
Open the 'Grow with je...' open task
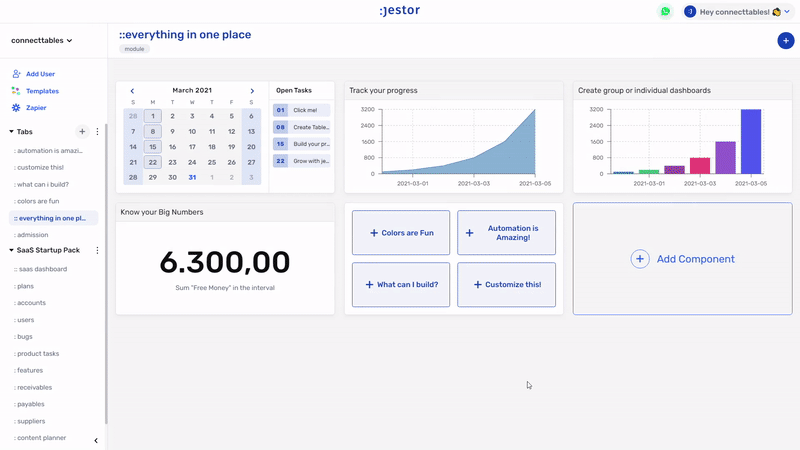point(302,161)
